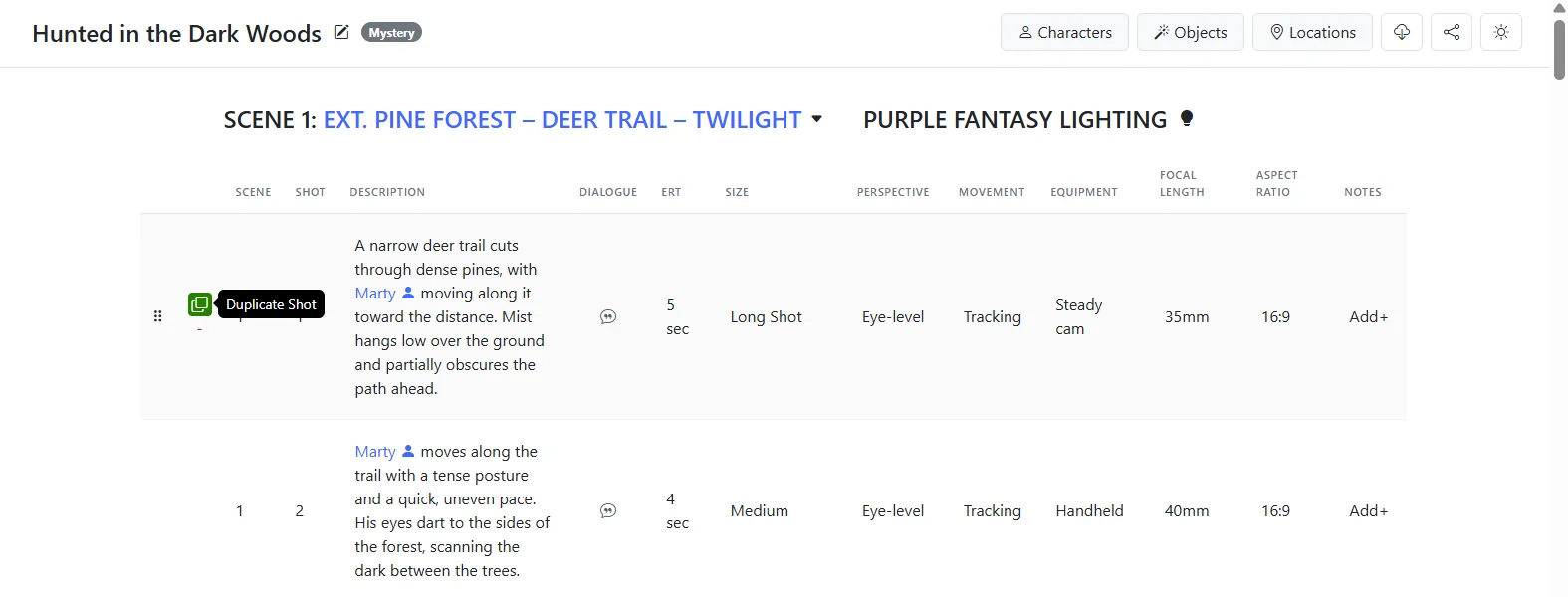This screenshot has height=597, width=1568.
Task: Click the scrollbar up arrow
Action: (x=1559, y=7)
